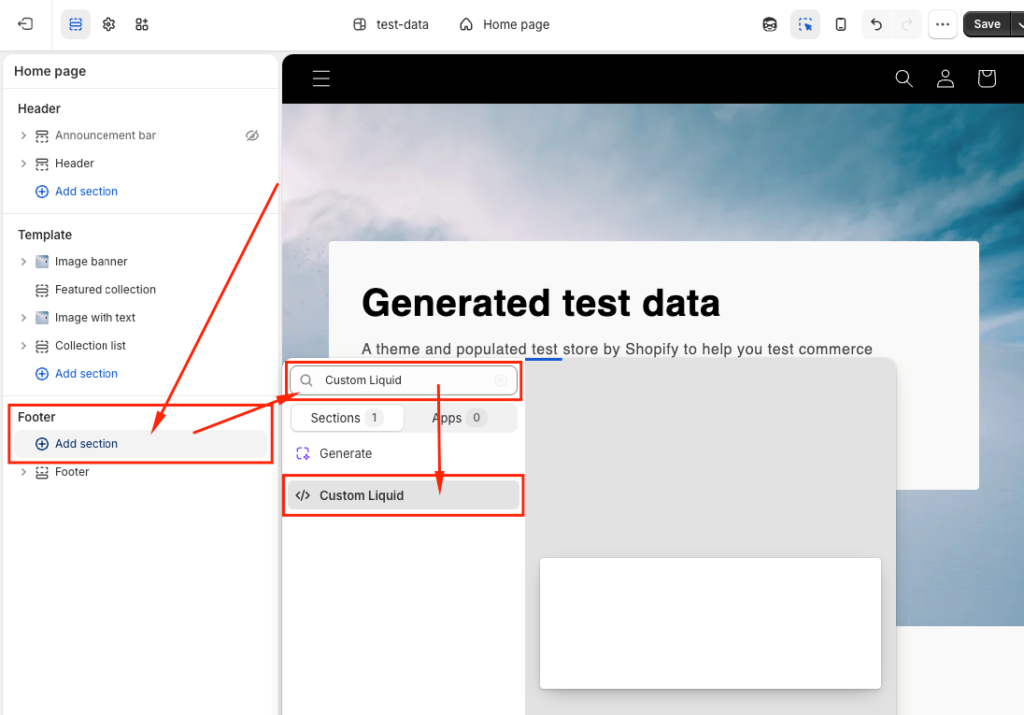Click the Save button

[987, 24]
